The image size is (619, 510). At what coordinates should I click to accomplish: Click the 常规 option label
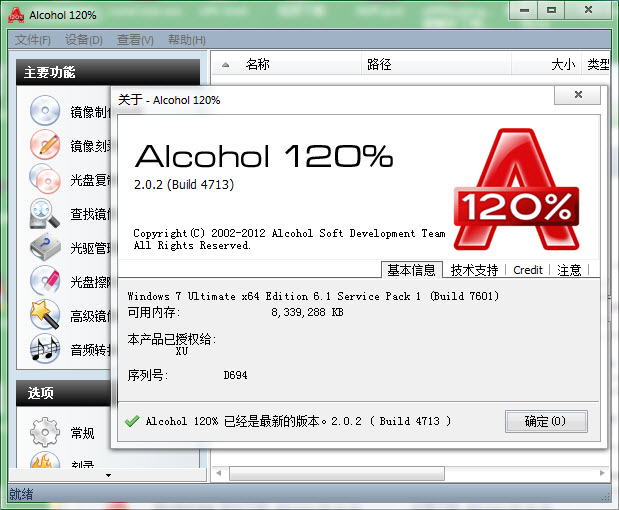tap(82, 433)
